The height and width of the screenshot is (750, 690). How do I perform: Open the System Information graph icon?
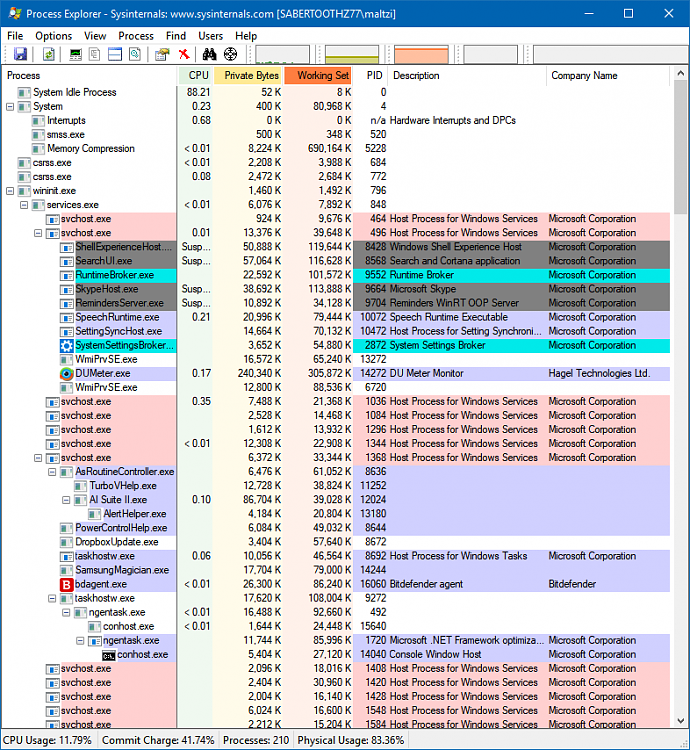(x=76, y=54)
